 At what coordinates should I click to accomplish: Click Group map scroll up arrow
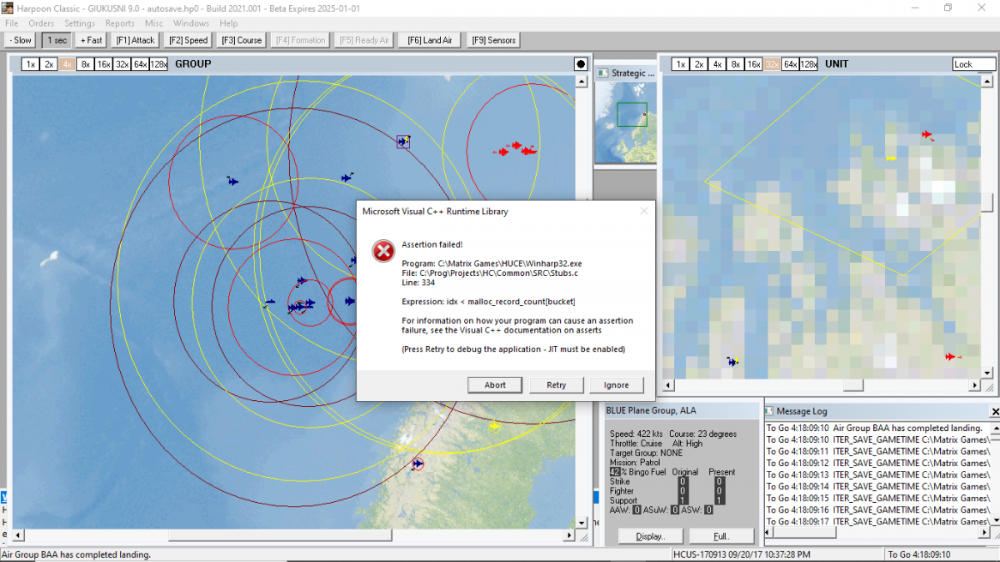point(581,82)
